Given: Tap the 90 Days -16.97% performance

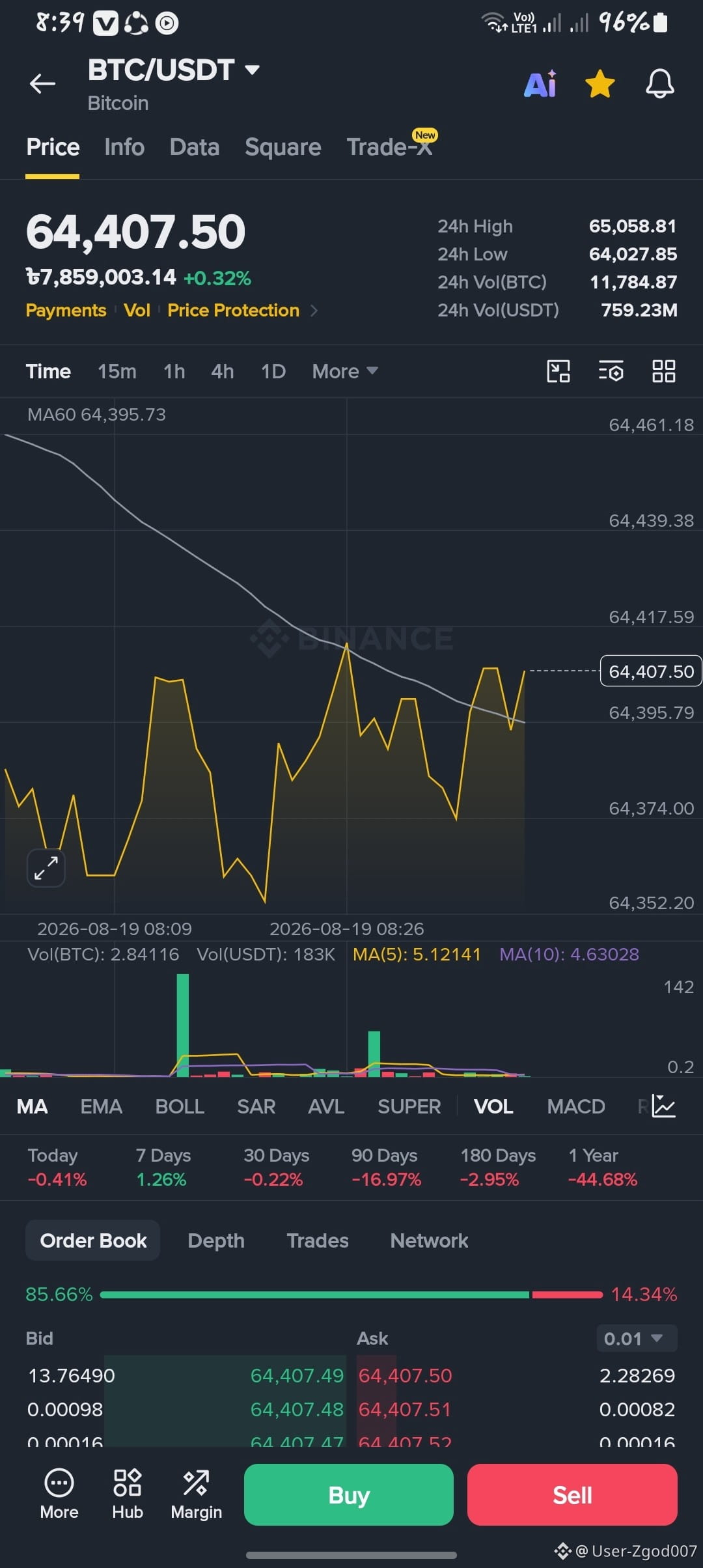Looking at the screenshot, I should point(386,1167).
